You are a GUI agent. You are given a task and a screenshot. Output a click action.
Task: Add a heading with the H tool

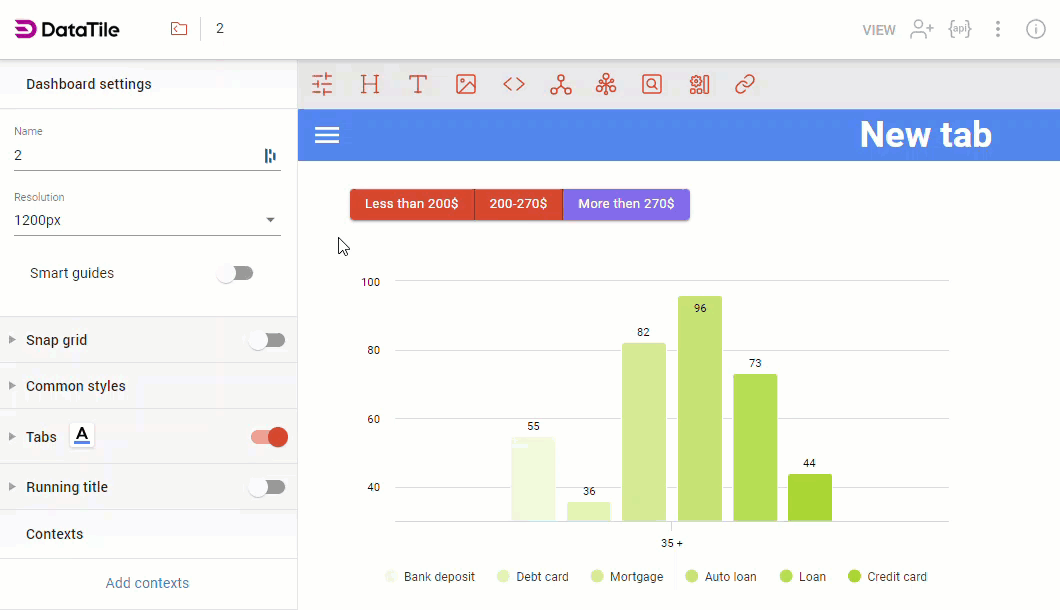pos(370,85)
